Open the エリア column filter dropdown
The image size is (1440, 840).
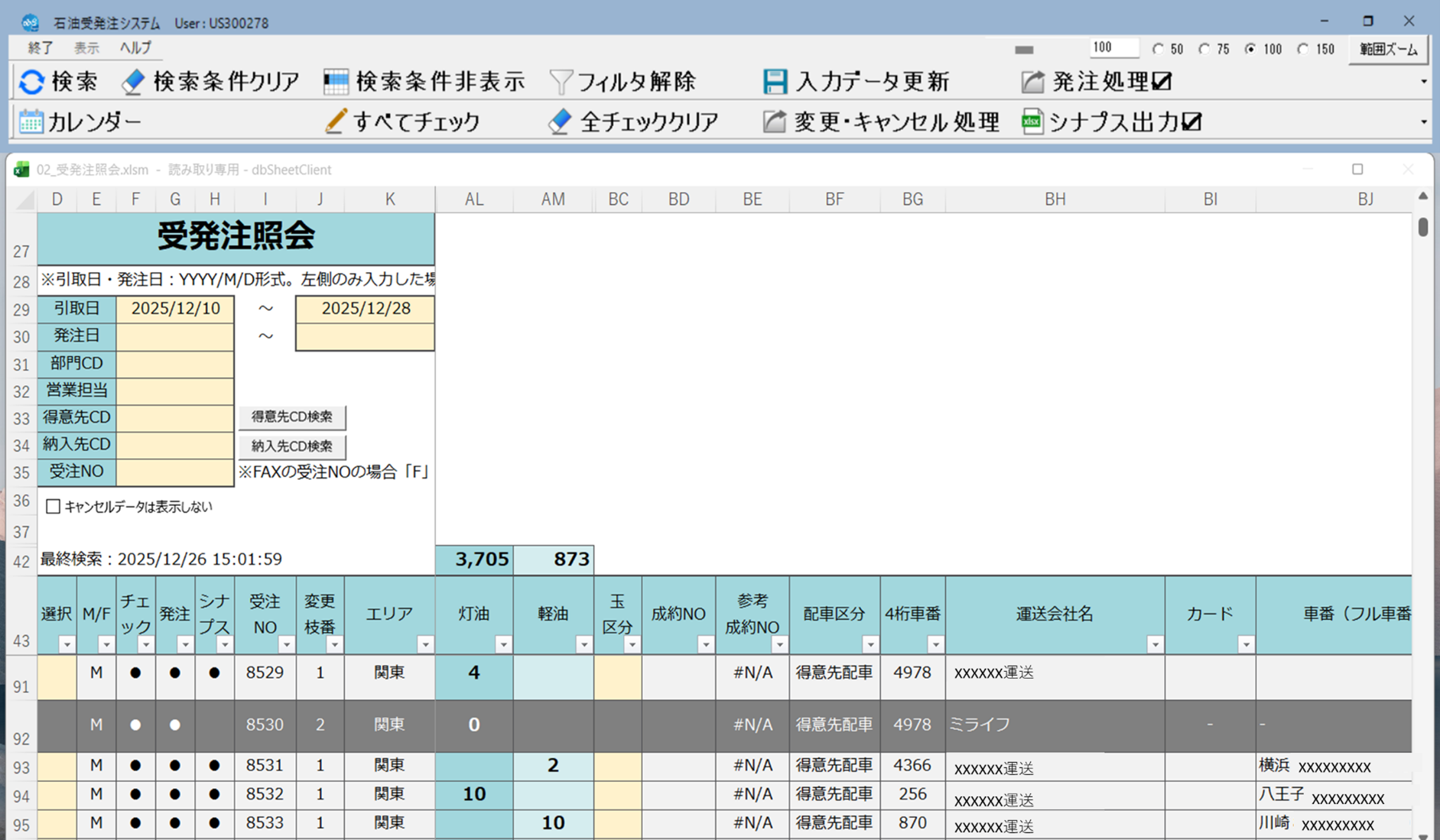425,644
